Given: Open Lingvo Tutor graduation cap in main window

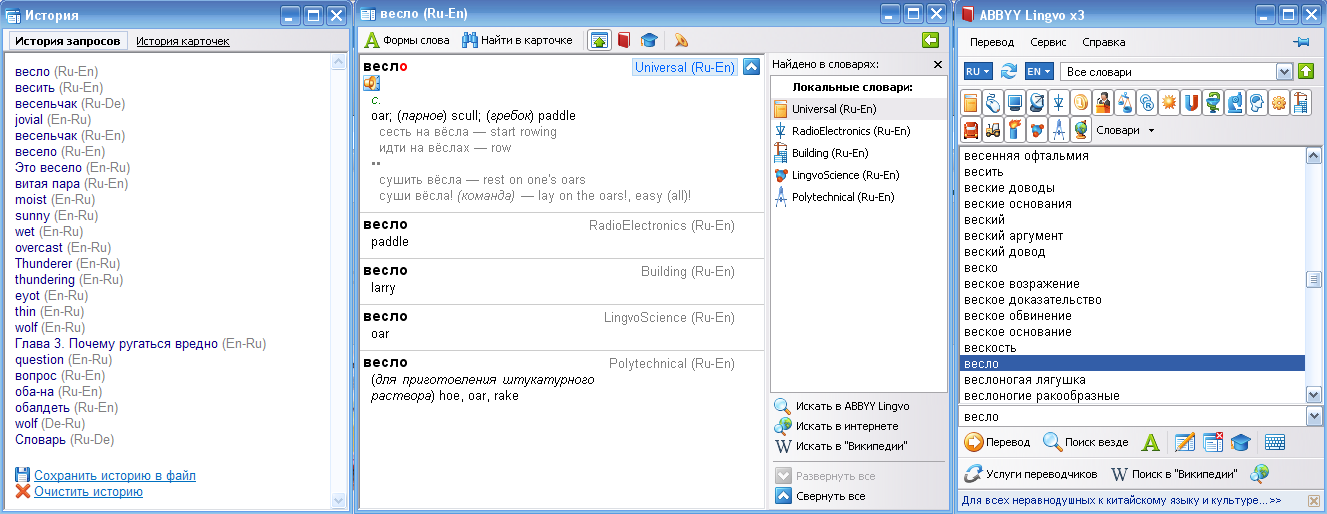Looking at the screenshot, I should [1240, 442].
